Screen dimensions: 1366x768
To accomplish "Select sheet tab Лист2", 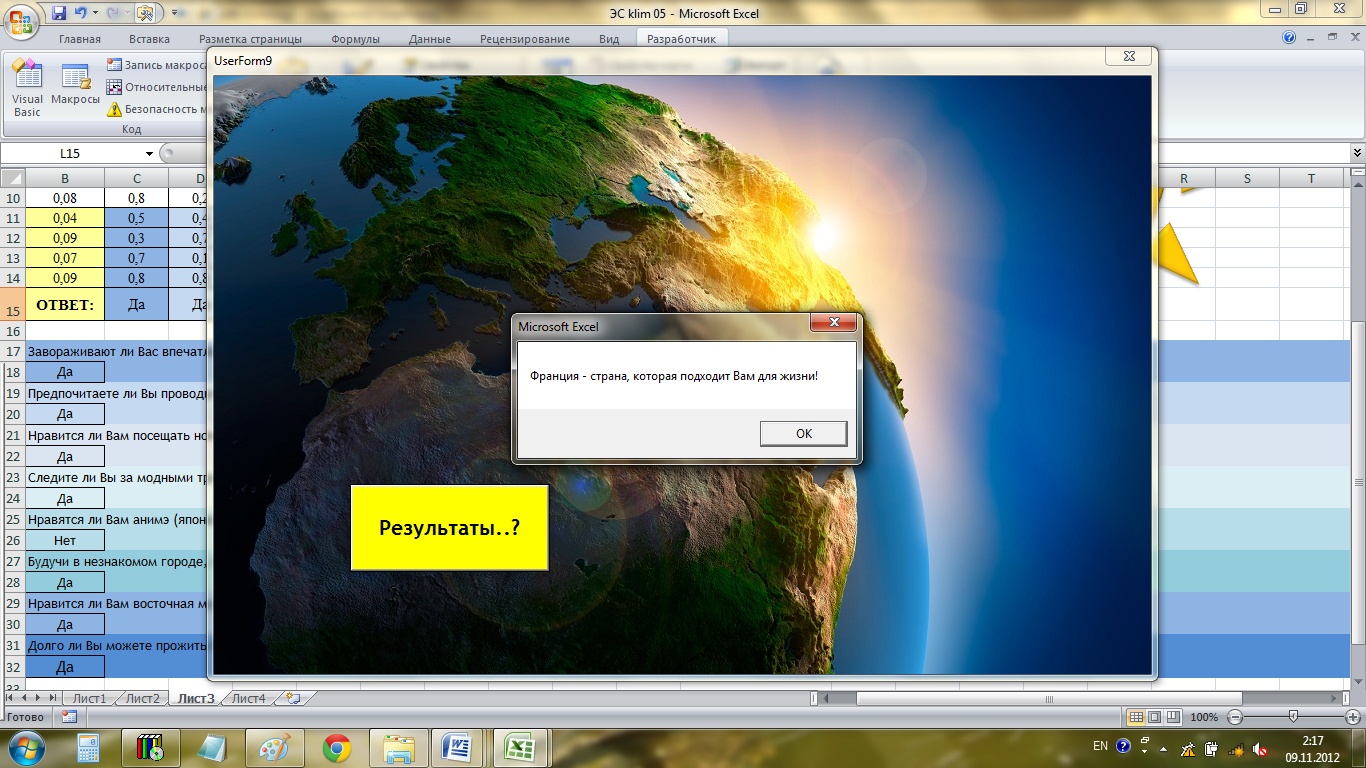I will pyautogui.click(x=142, y=698).
